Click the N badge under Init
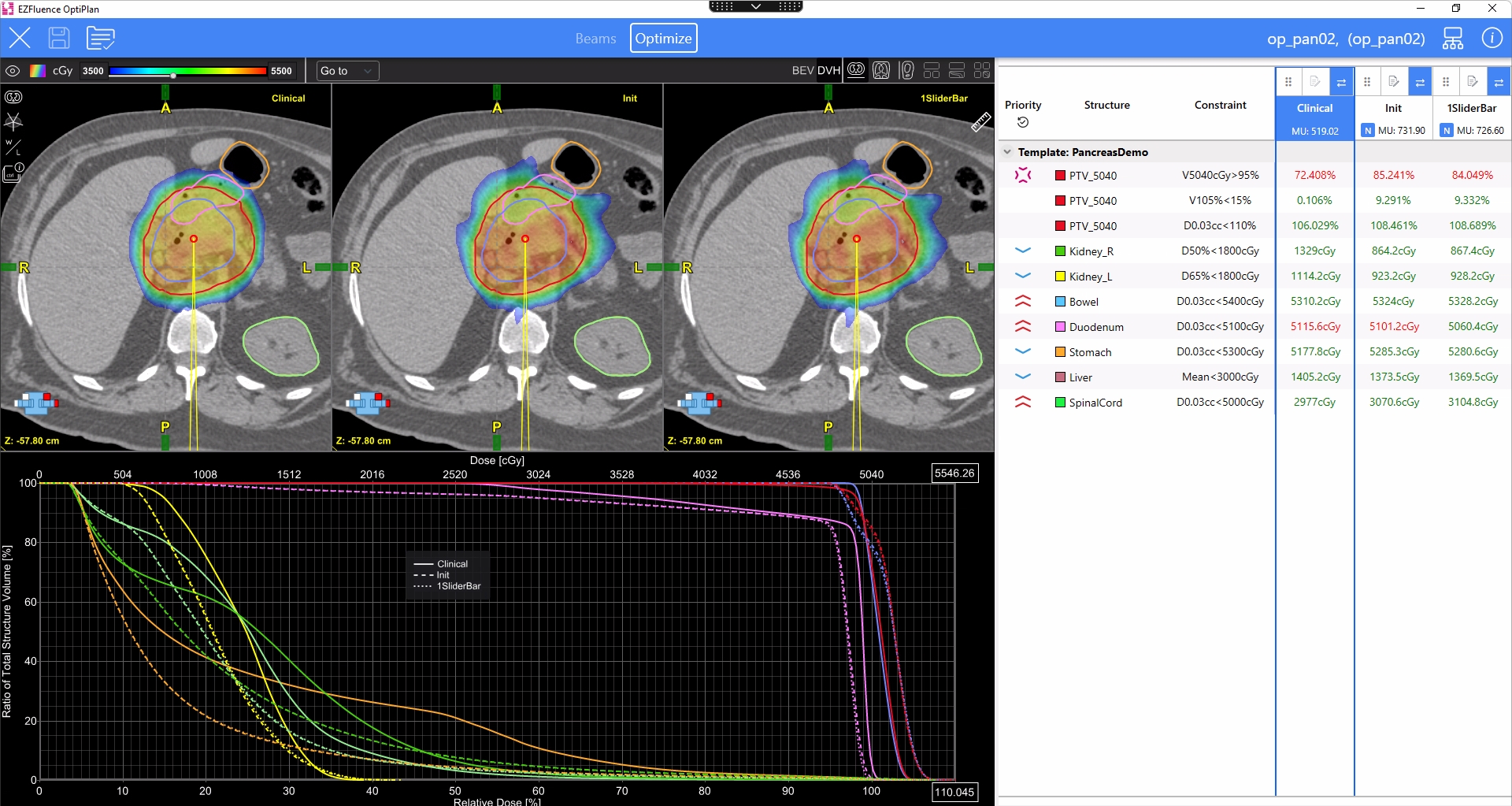The height and width of the screenshot is (806, 1512). (1368, 131)
